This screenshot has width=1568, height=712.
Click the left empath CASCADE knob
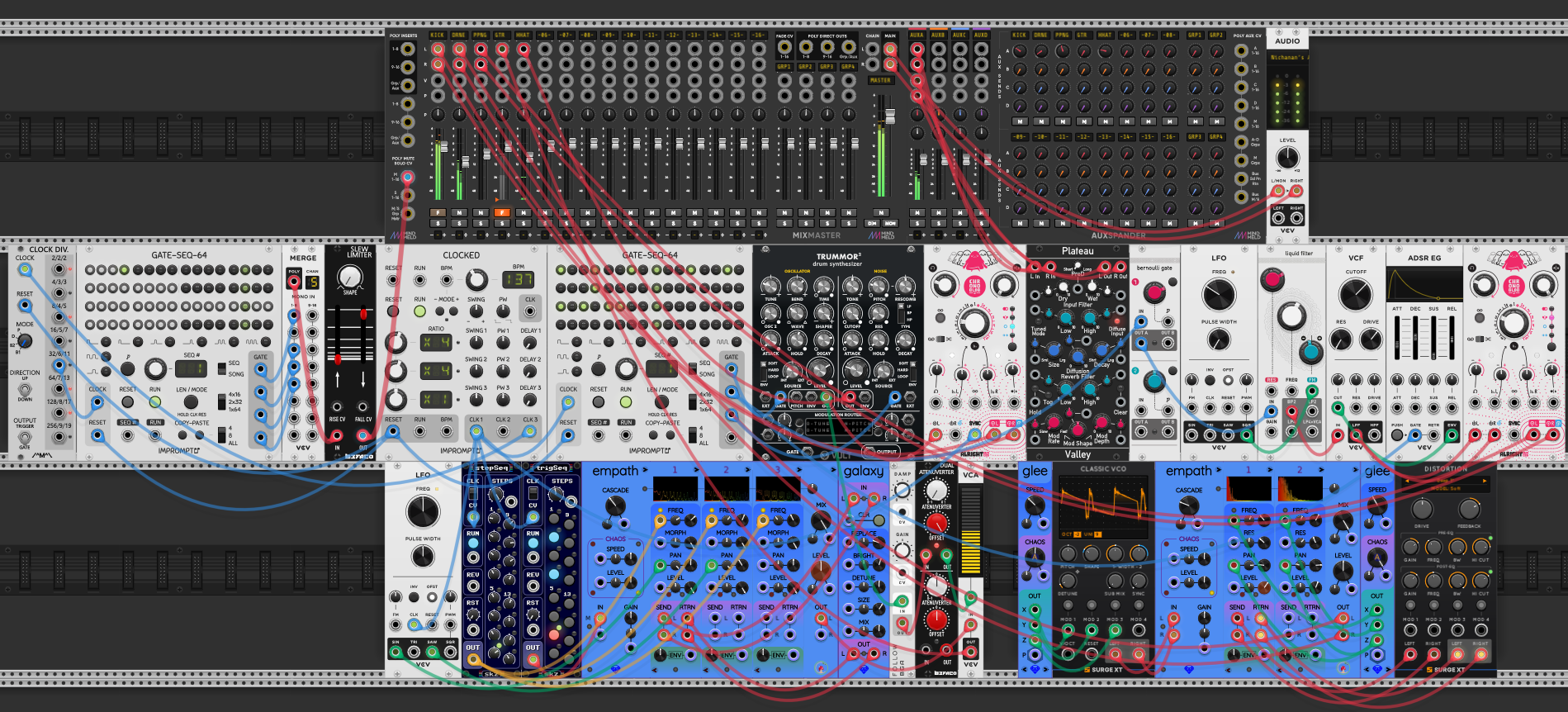pos(614,506)
